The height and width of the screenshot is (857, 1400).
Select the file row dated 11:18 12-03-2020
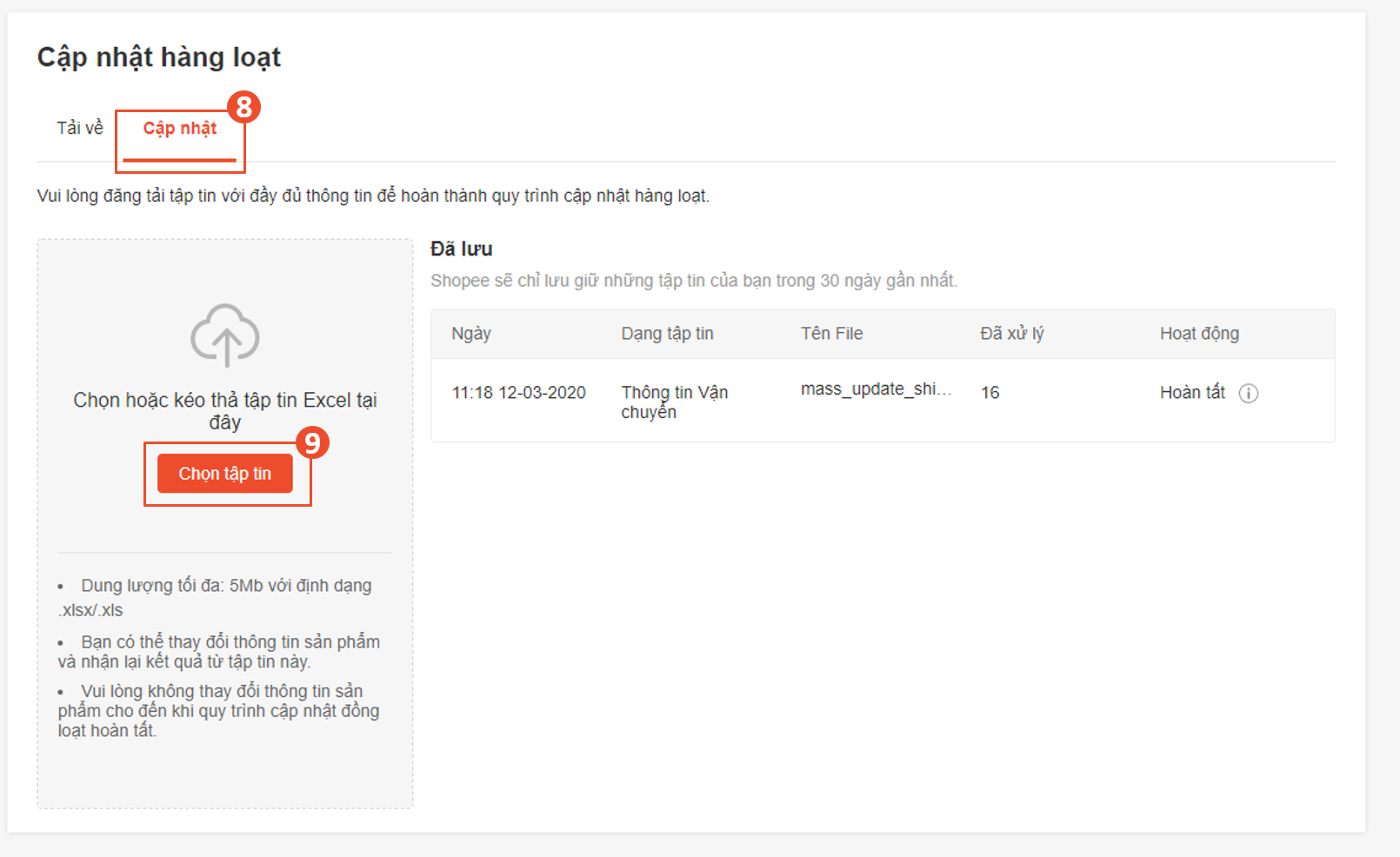(x=518, y=392)
